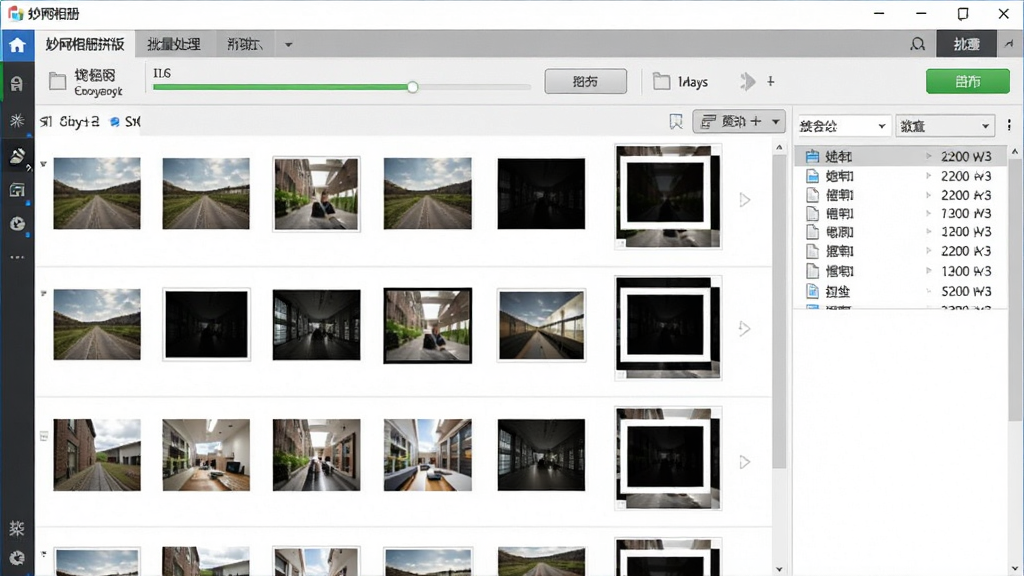Open the layout dropdown button with plus sign
Viewport: 1024px width, 576px height.
point(739,121)
